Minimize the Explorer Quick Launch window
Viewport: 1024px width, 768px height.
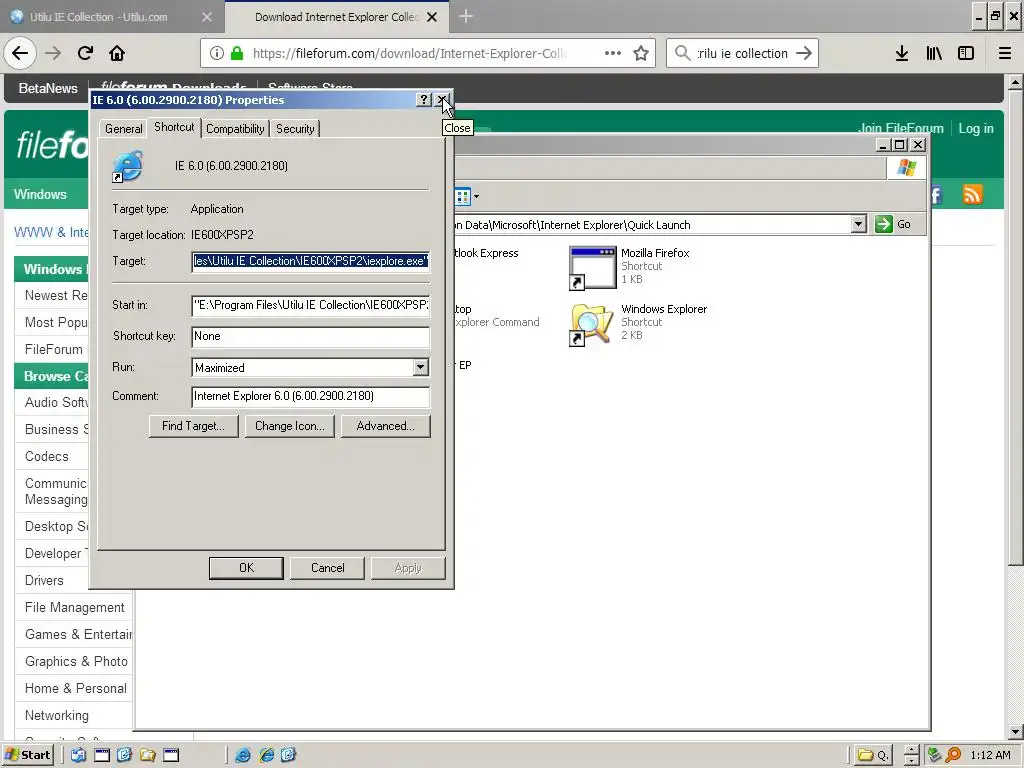[882, 144]
